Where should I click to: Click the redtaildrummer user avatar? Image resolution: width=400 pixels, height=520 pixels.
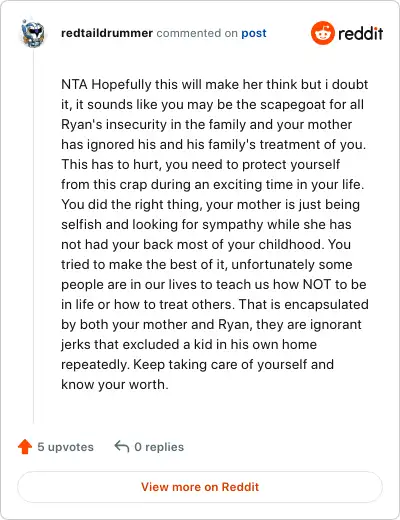pos(33,33)
